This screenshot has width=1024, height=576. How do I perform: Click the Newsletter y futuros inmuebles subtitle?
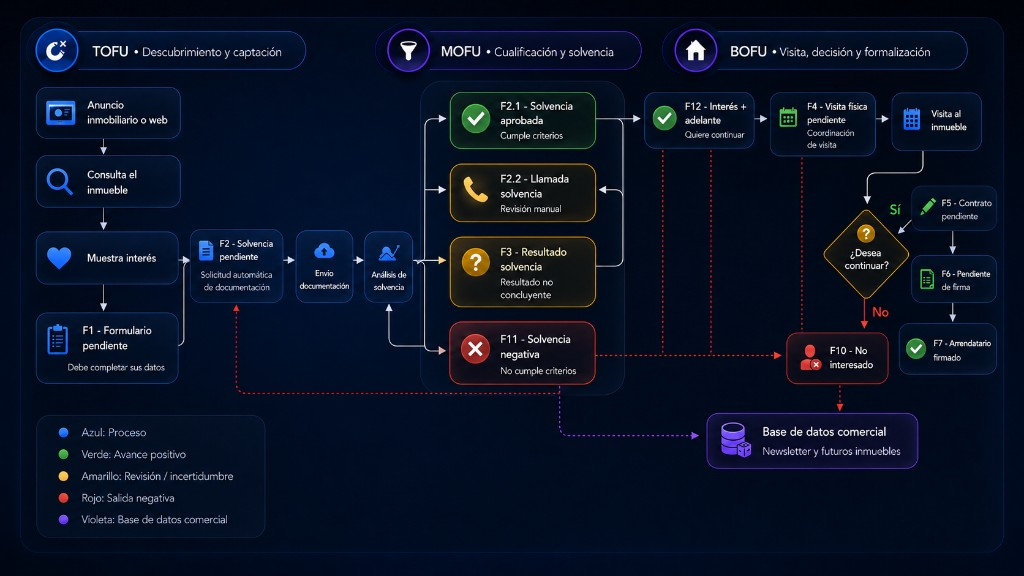(831, 451)
